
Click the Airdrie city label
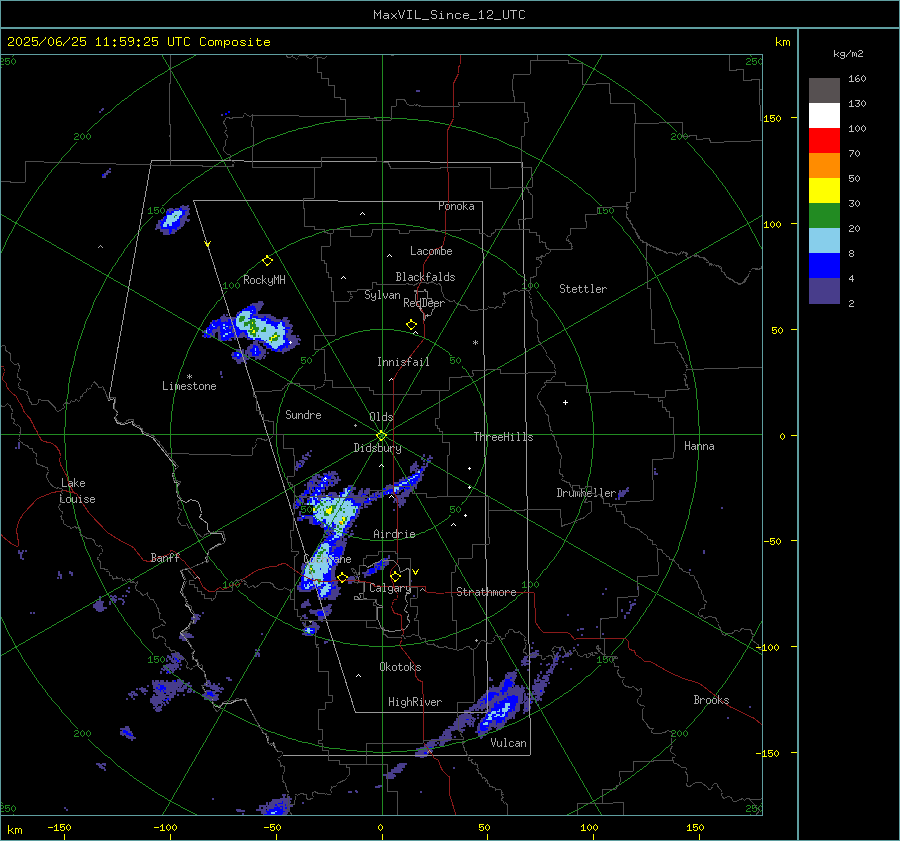click(394, 534)
